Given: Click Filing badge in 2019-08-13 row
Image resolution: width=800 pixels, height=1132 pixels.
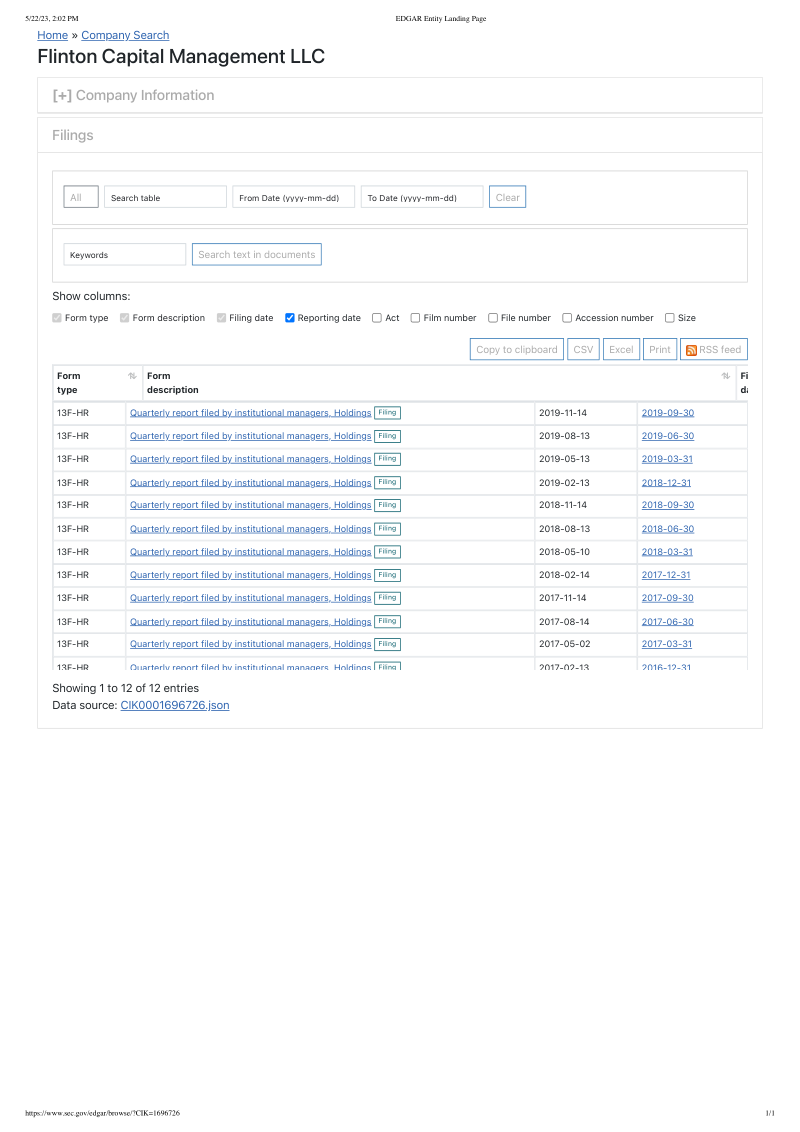Looking at the screenshot, I should pyautogui.click(x=388, y=436).
